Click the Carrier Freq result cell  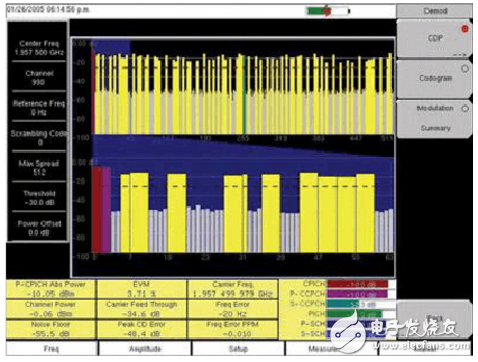(x=233, y=289)
